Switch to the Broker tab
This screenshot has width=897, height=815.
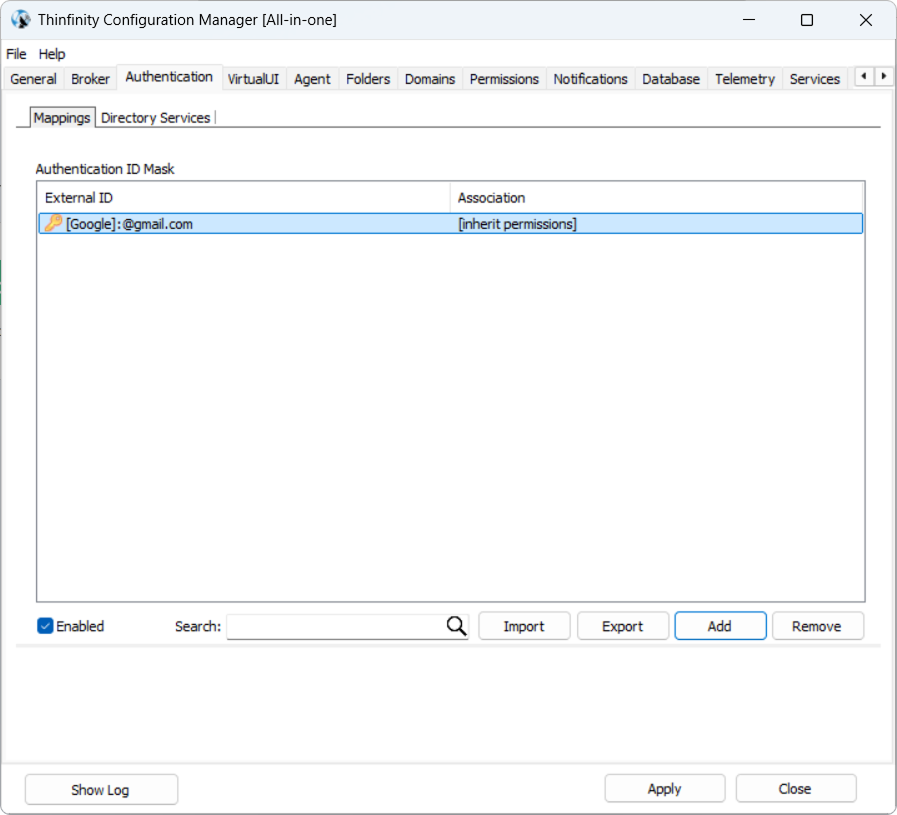point(90,79)
